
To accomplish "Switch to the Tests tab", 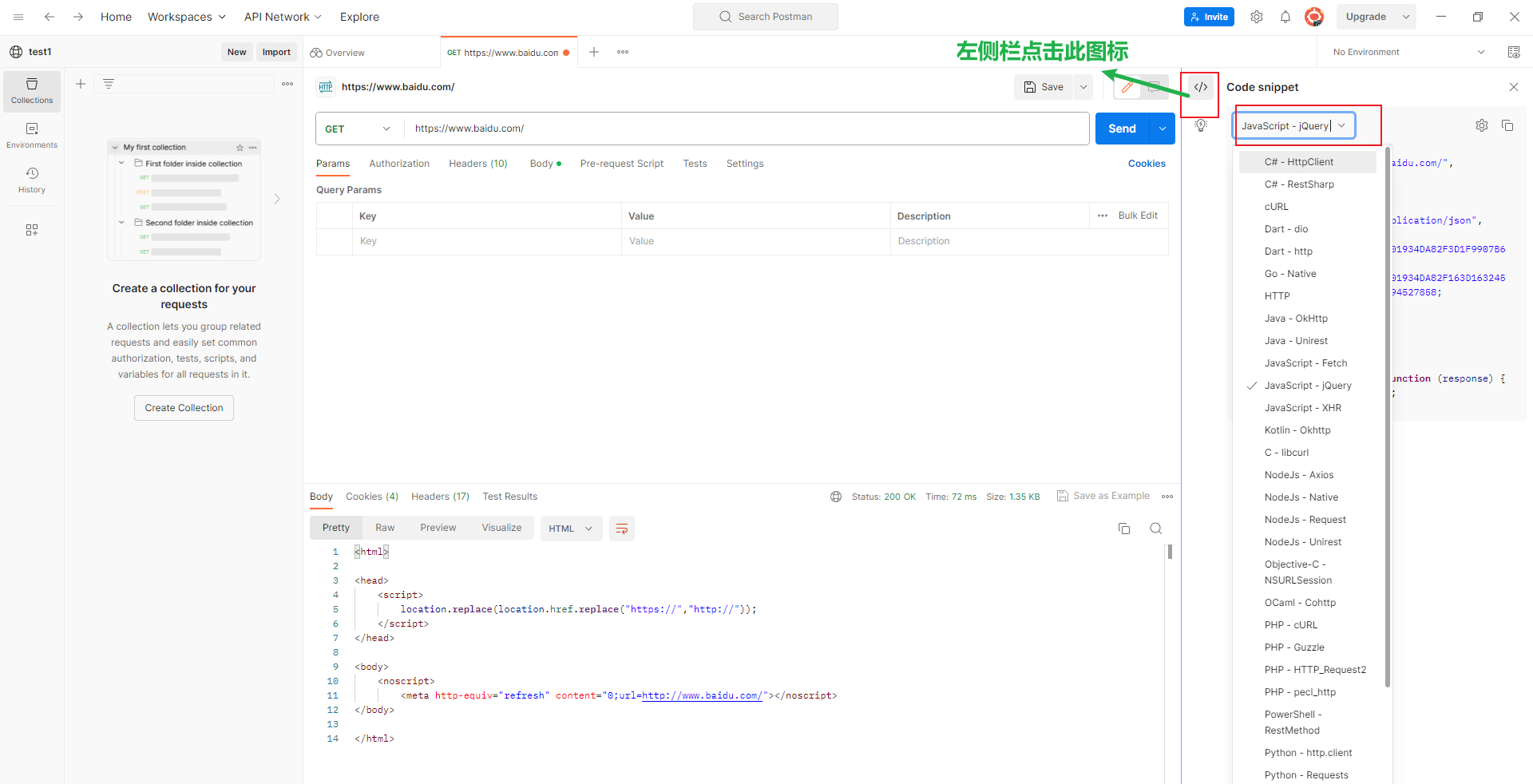I will tap(695, 164).
